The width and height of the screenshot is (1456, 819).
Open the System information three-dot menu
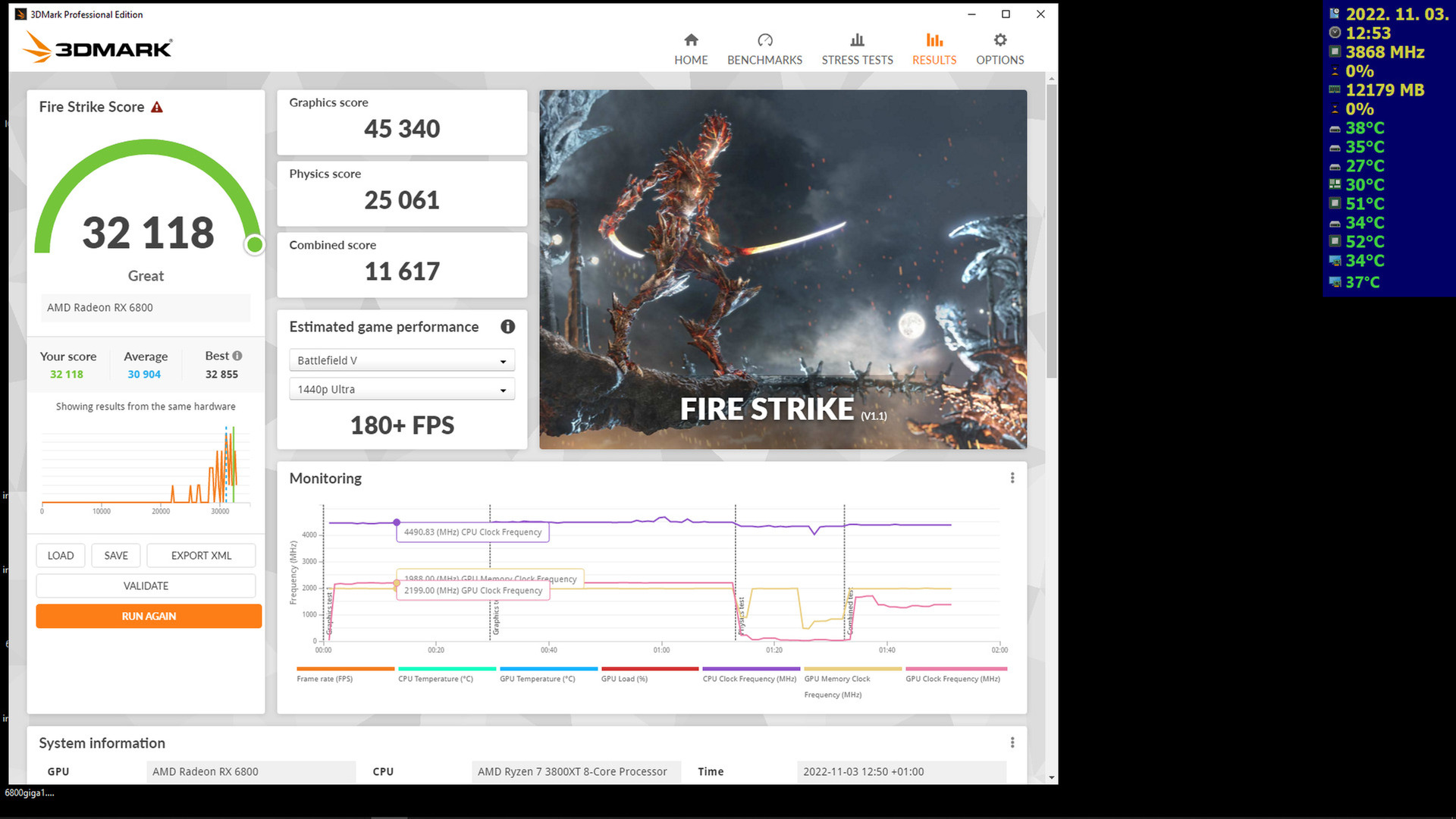tap(1012, 742)
